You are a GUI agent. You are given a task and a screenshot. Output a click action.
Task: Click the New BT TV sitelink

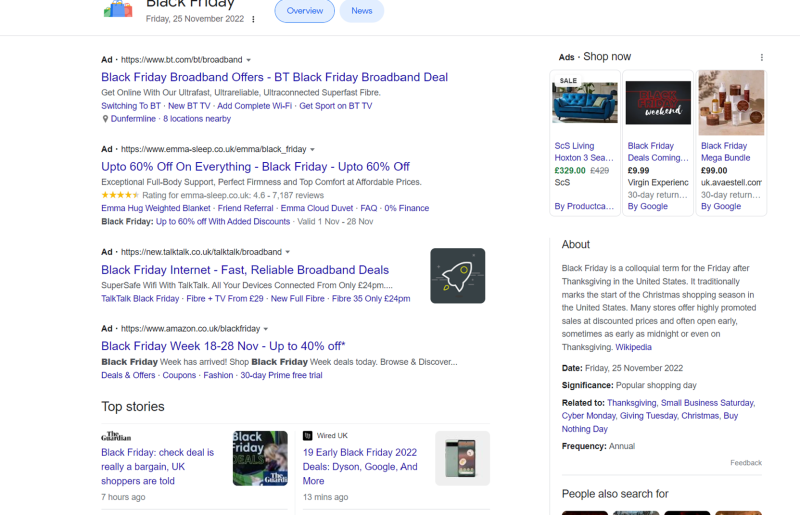(189, 106)
